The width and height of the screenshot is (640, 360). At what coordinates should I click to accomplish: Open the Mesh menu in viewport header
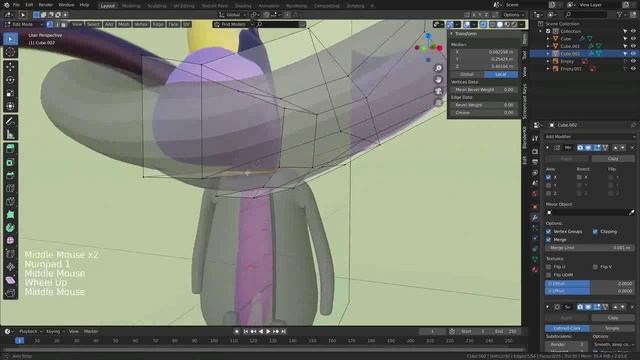pos(124,24)
